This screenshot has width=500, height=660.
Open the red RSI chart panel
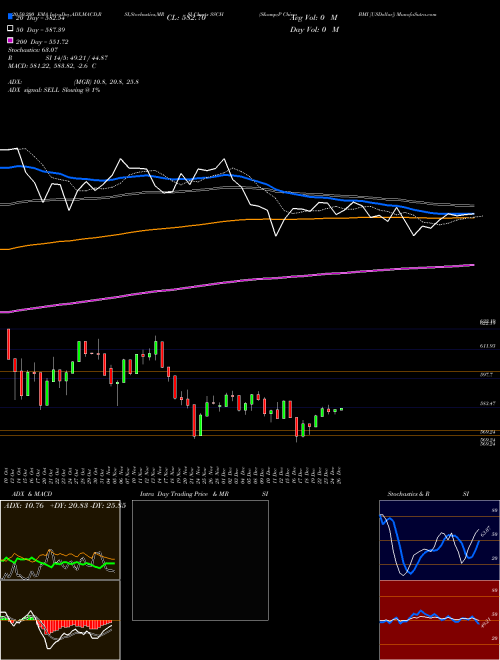tap(439, 620)
